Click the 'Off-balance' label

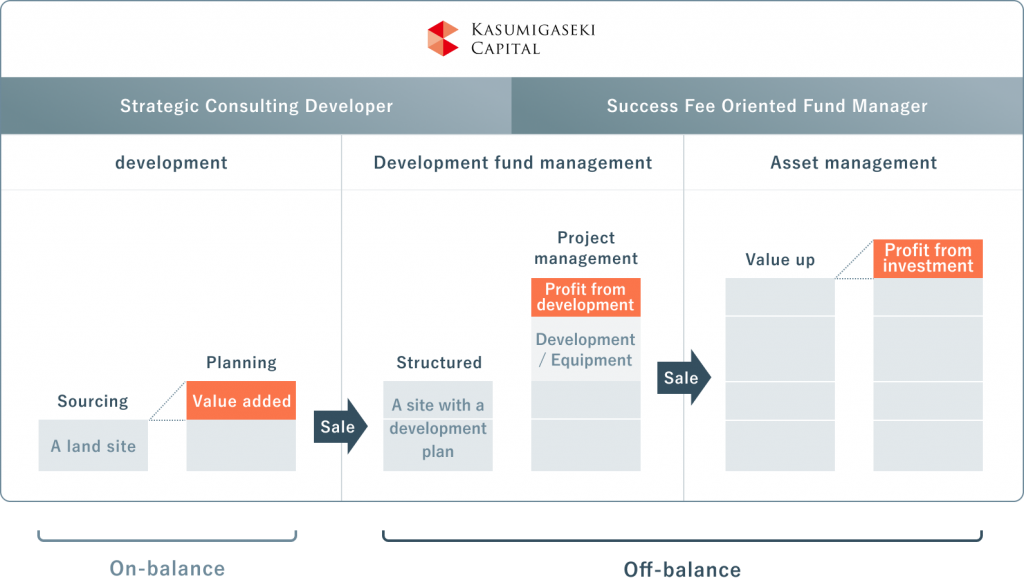tap(682, 569)
